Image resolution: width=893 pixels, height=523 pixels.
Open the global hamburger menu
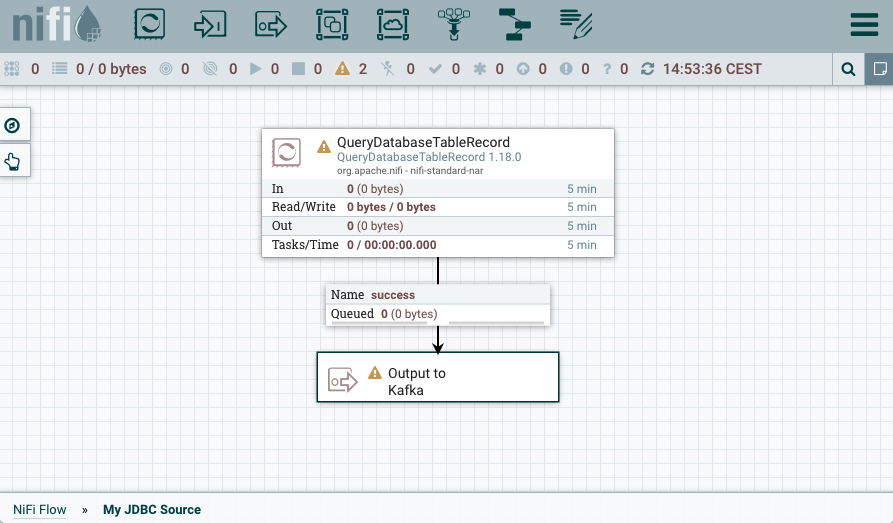(864, 26)
